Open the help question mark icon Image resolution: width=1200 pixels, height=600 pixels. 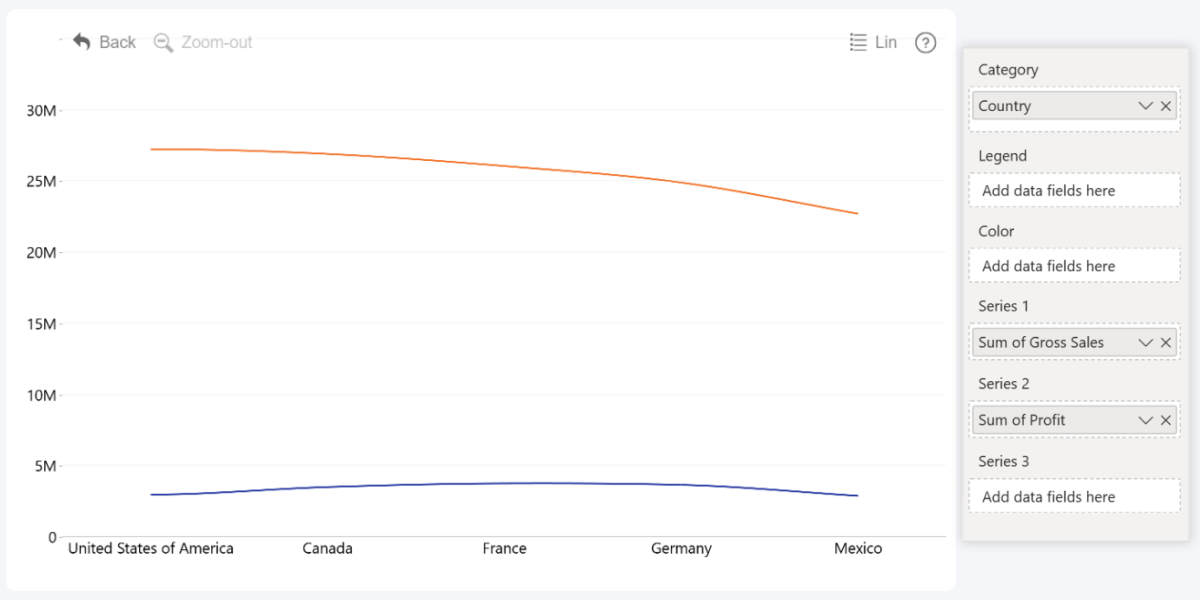(x=926, y=43)
